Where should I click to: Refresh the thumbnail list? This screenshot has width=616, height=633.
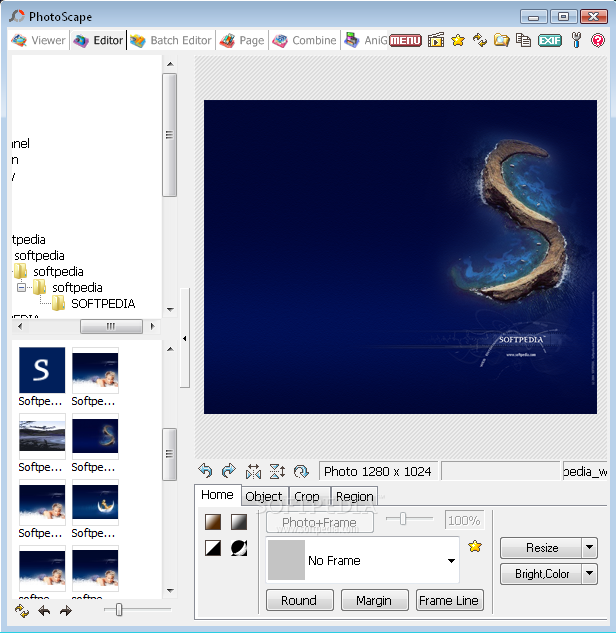[22, 611]
